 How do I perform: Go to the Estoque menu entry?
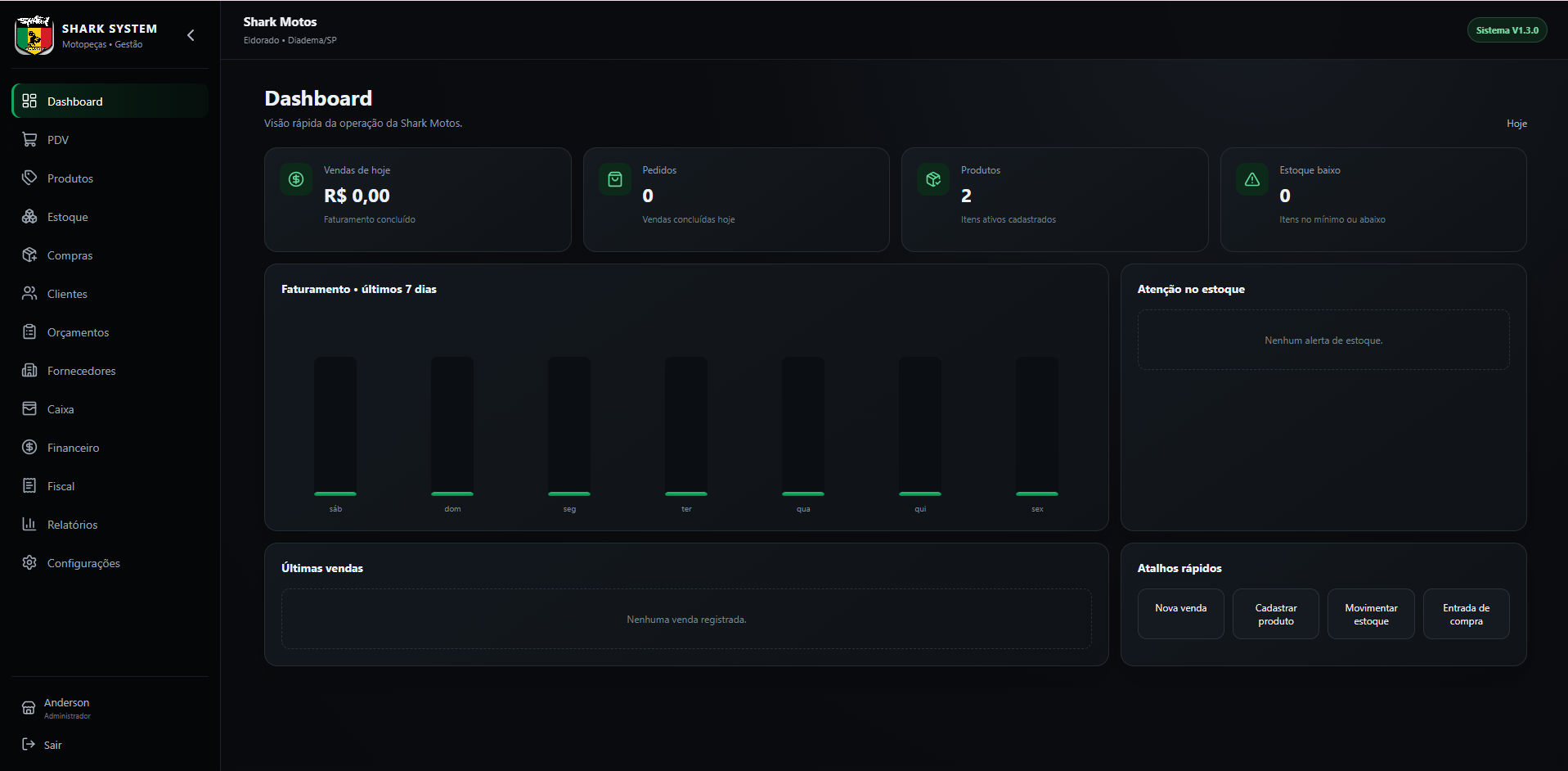pyautogui.click(x=110, y=216)
